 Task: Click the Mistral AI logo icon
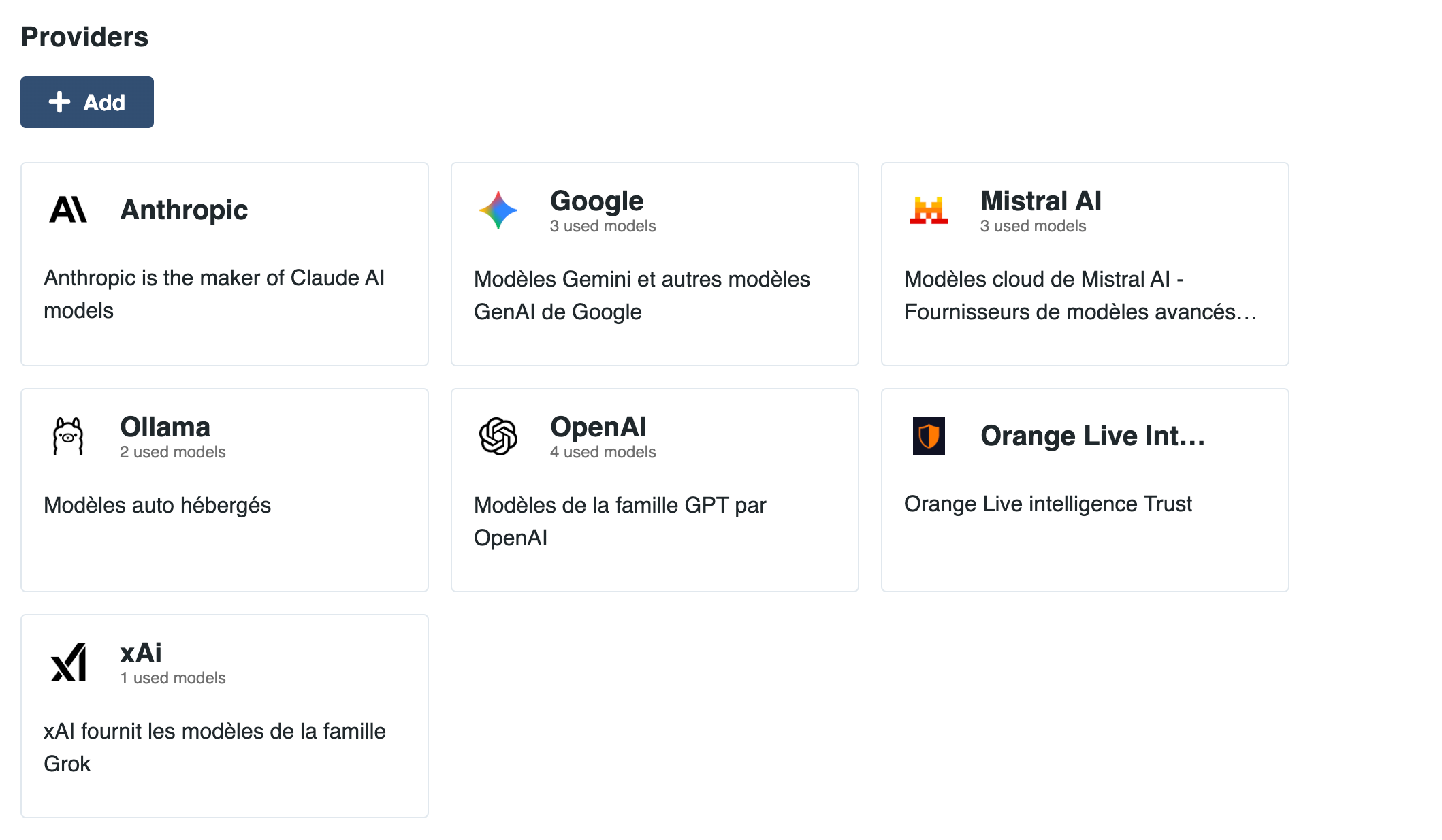coord(929,210)
